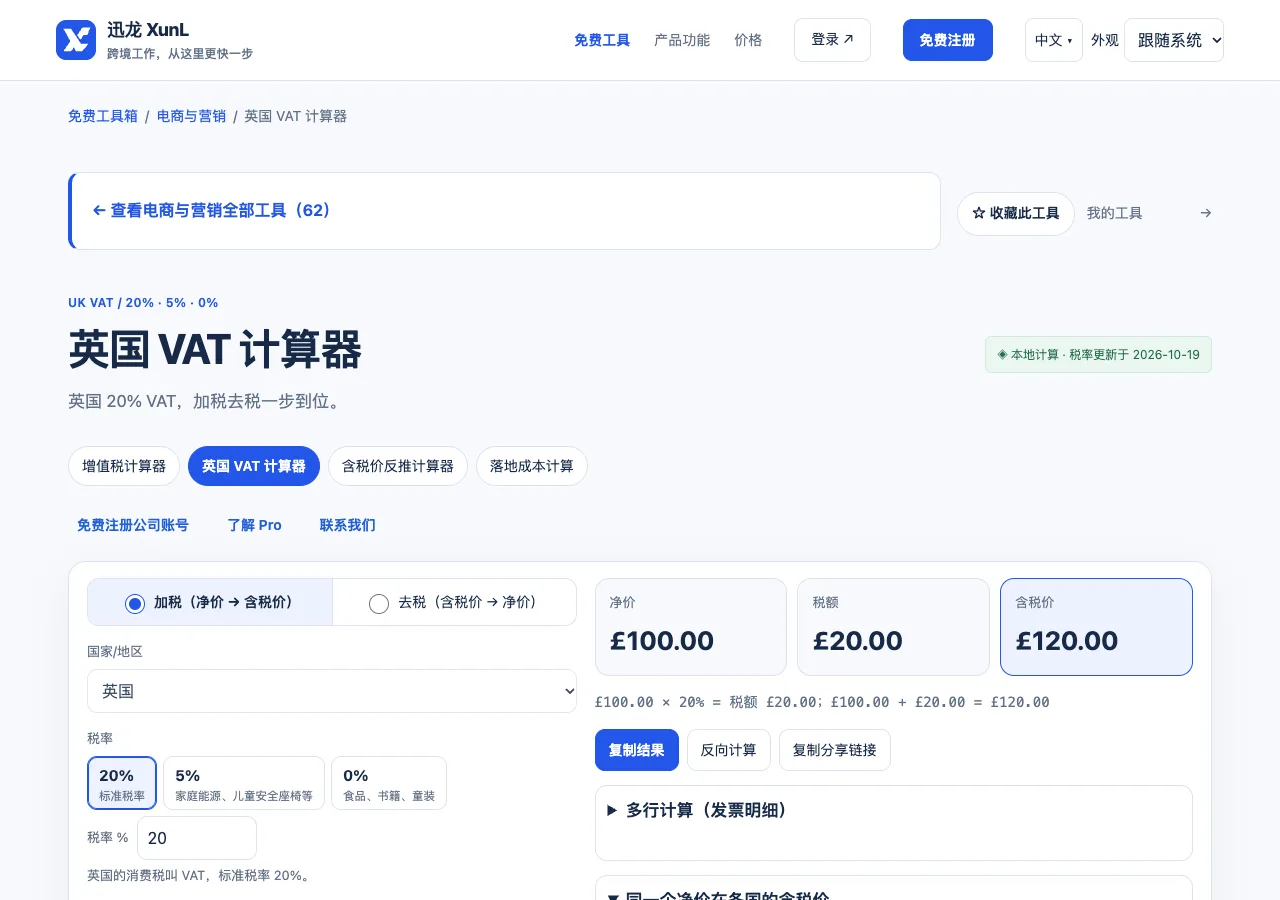This screenshot has height=900, width=1280.
Task: Click the 反向计算 button
Action: point(729,750)
